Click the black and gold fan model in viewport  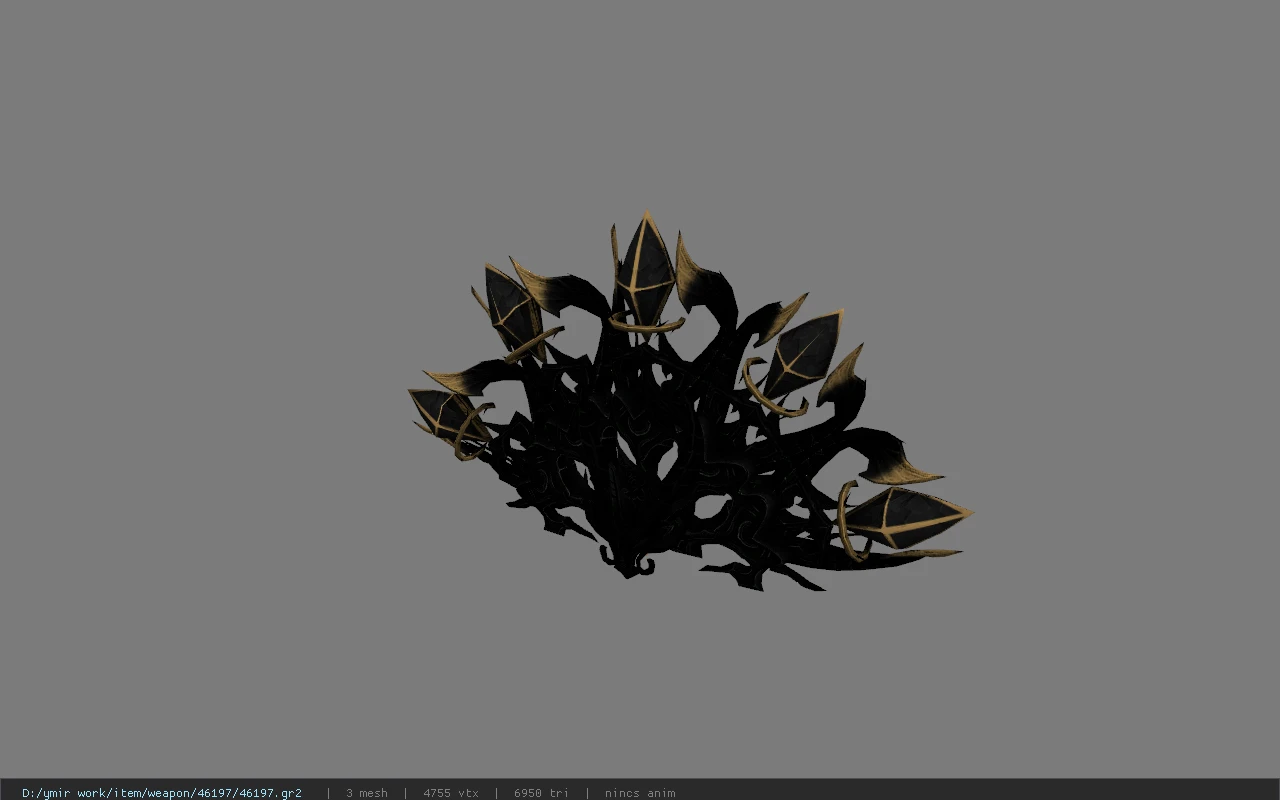coord(690,402)
